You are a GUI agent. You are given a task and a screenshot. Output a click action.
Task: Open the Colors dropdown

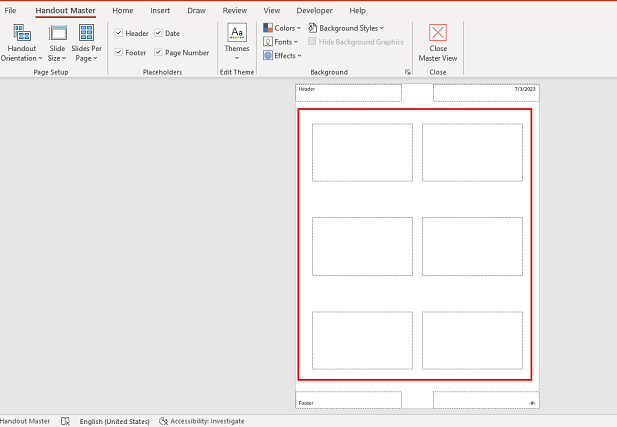282,28
